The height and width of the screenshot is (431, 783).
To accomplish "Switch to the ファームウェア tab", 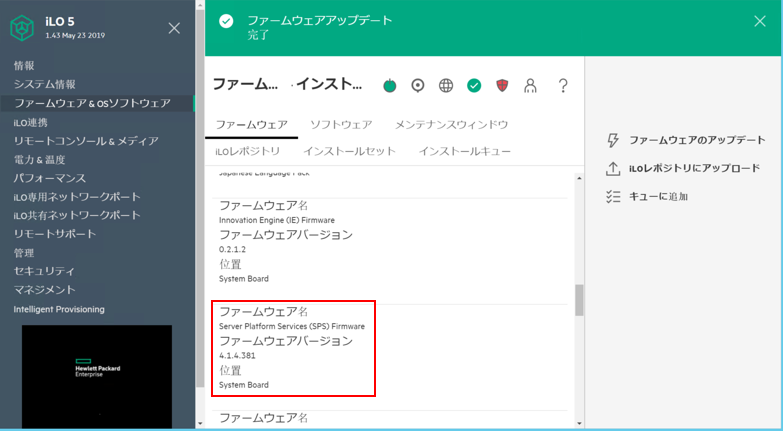I will pos(251,125).
